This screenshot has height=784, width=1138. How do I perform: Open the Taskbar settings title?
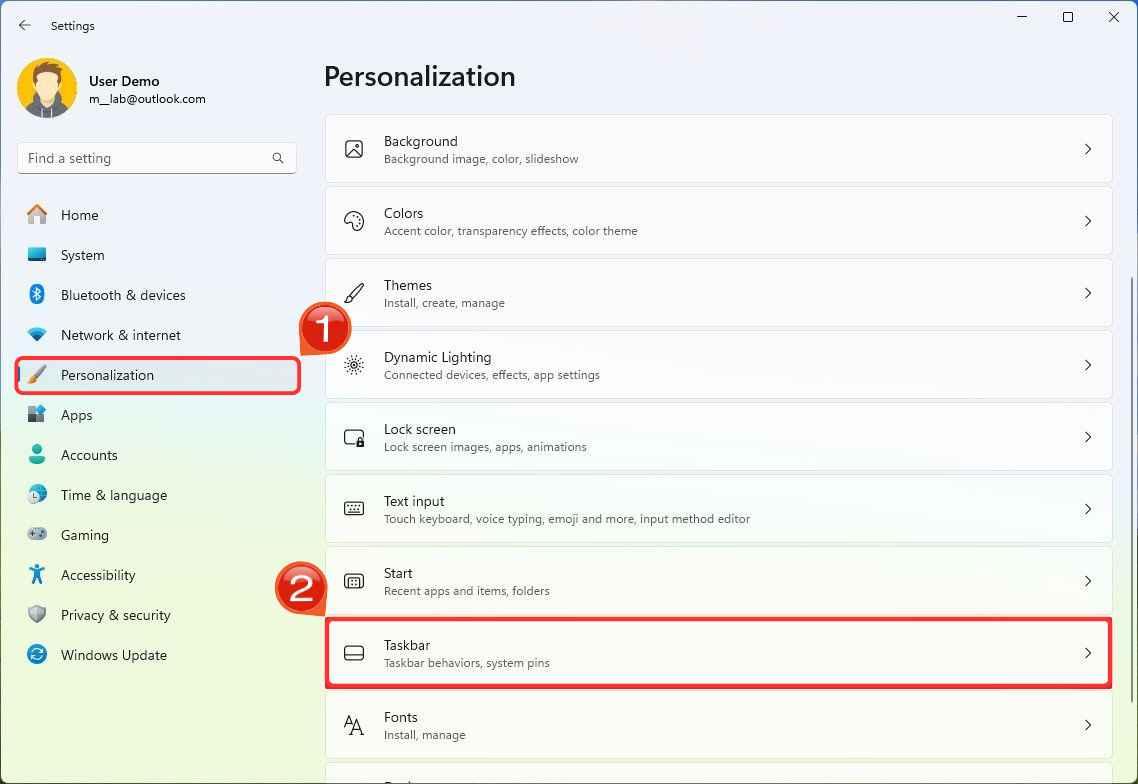pos(407,645)
